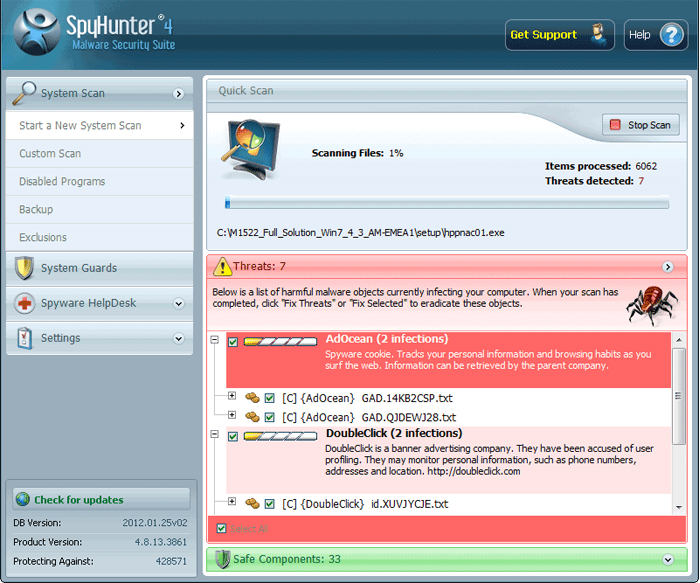Uncheck the GAD.14KB2CSP.txt checkbox
Viewport: 700px width, 583px height.
[269, 398]
